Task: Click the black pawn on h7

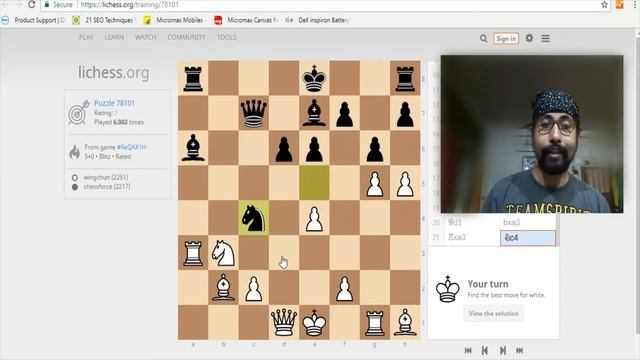Action: [x=405, y=113]
